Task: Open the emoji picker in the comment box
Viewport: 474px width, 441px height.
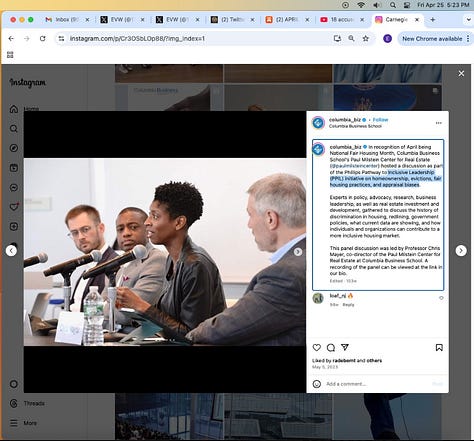Action: (317, 384)
